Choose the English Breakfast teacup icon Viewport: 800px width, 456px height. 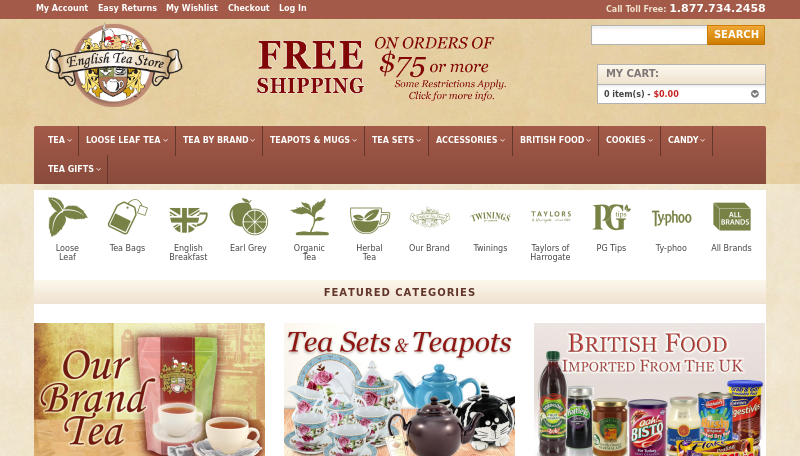[188, 219]
